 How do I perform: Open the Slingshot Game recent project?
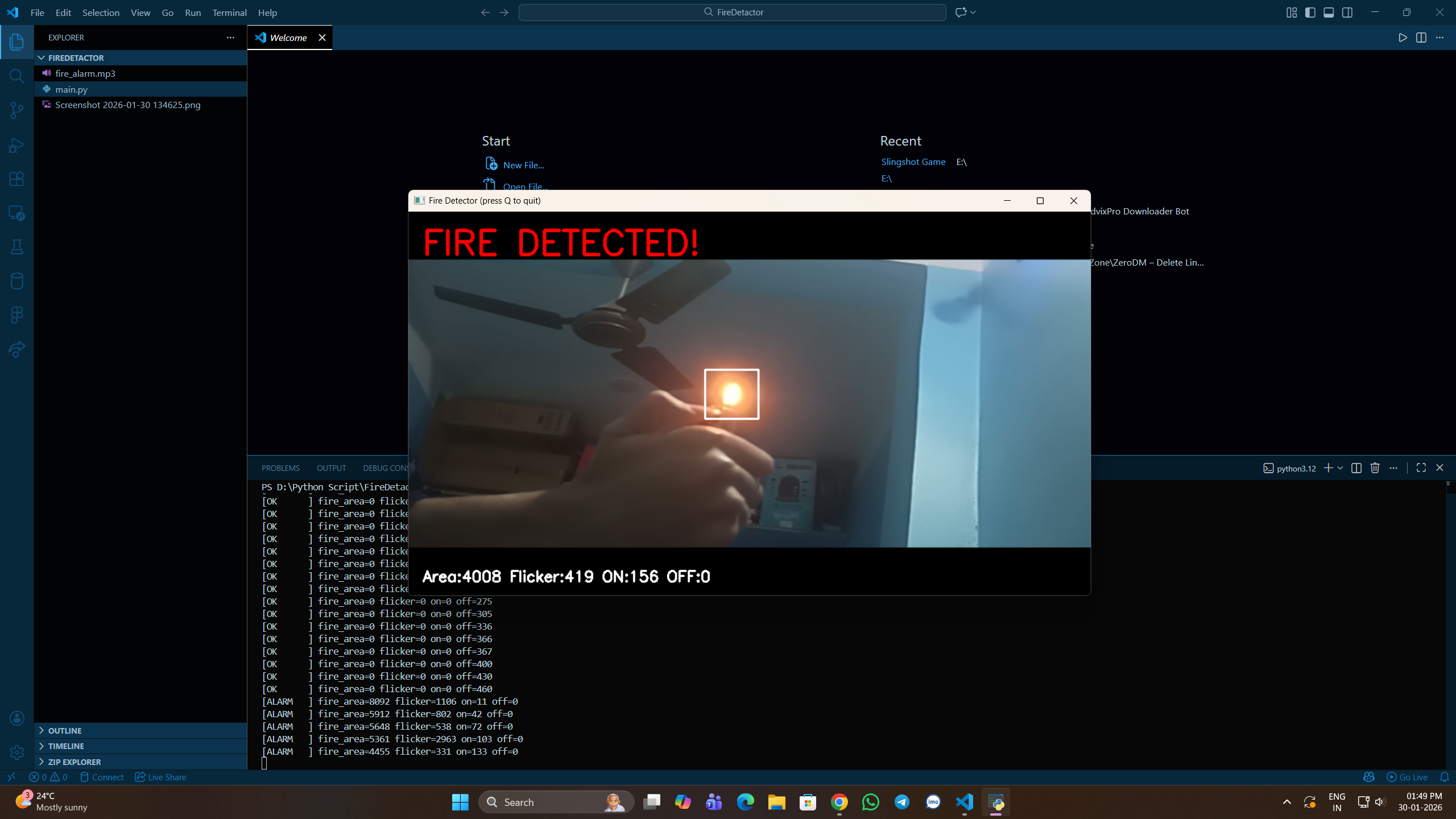click(x=912, y=162)
